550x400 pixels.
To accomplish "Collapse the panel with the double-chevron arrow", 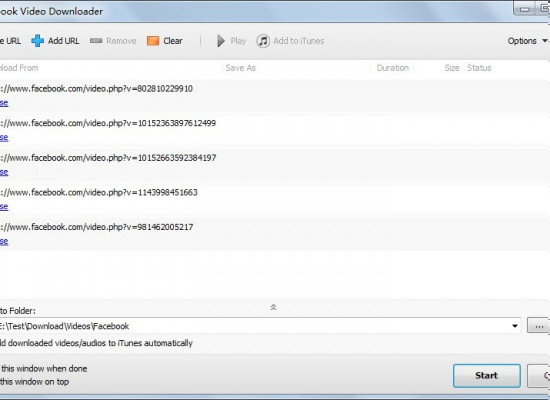I will tap(273, 307).
